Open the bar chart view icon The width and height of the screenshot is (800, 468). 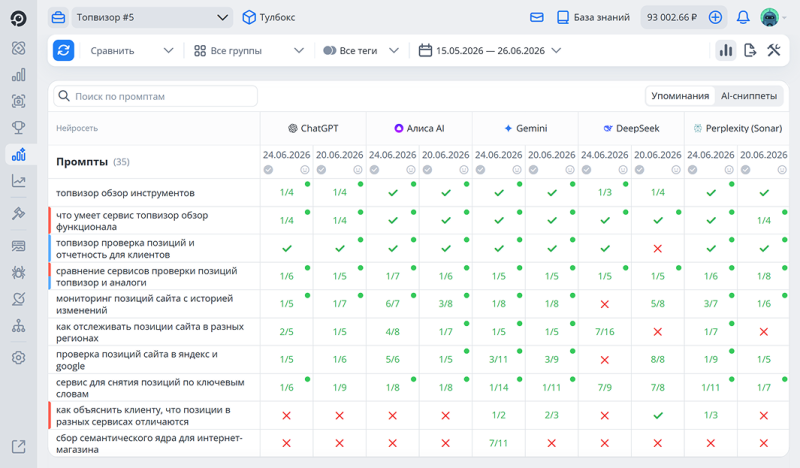pos(726,51)
